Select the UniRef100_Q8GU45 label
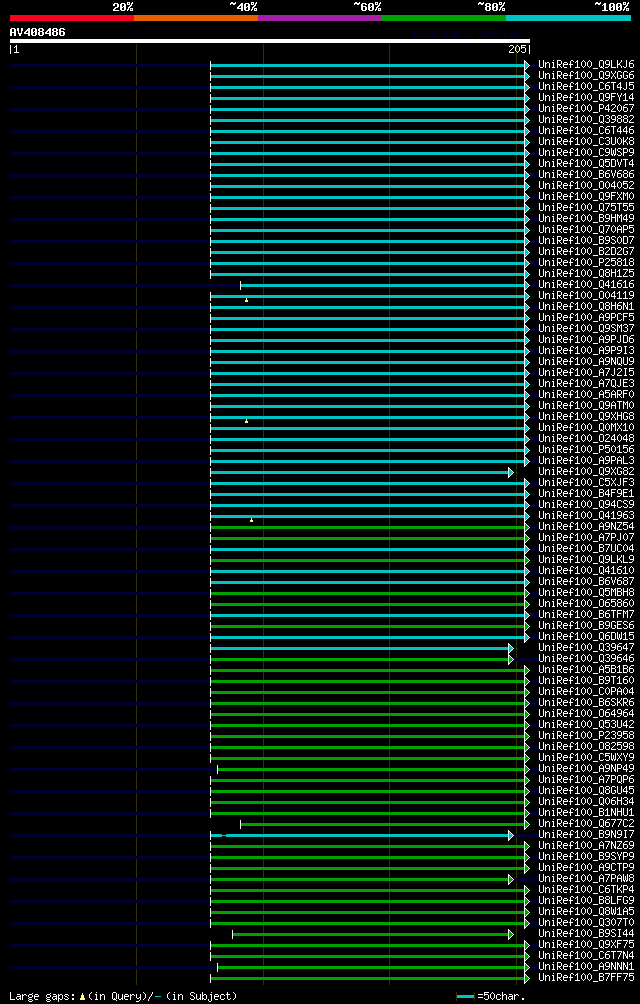640x1004 pixels. [x=586, y=790]
